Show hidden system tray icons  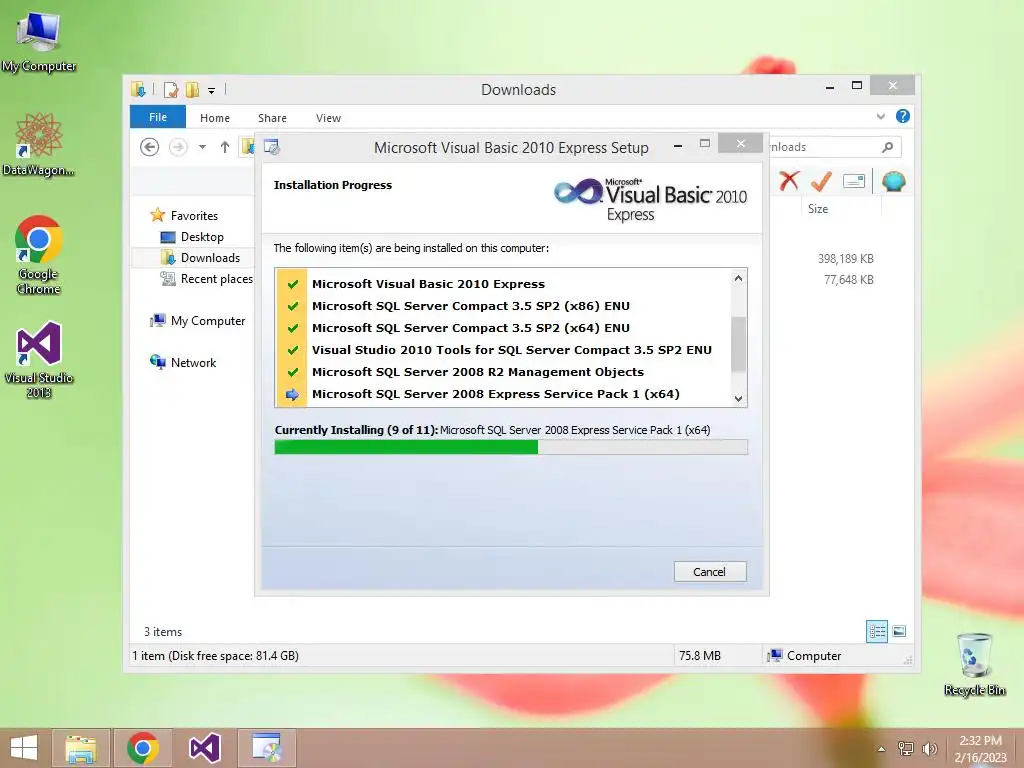tap(881, 748)
